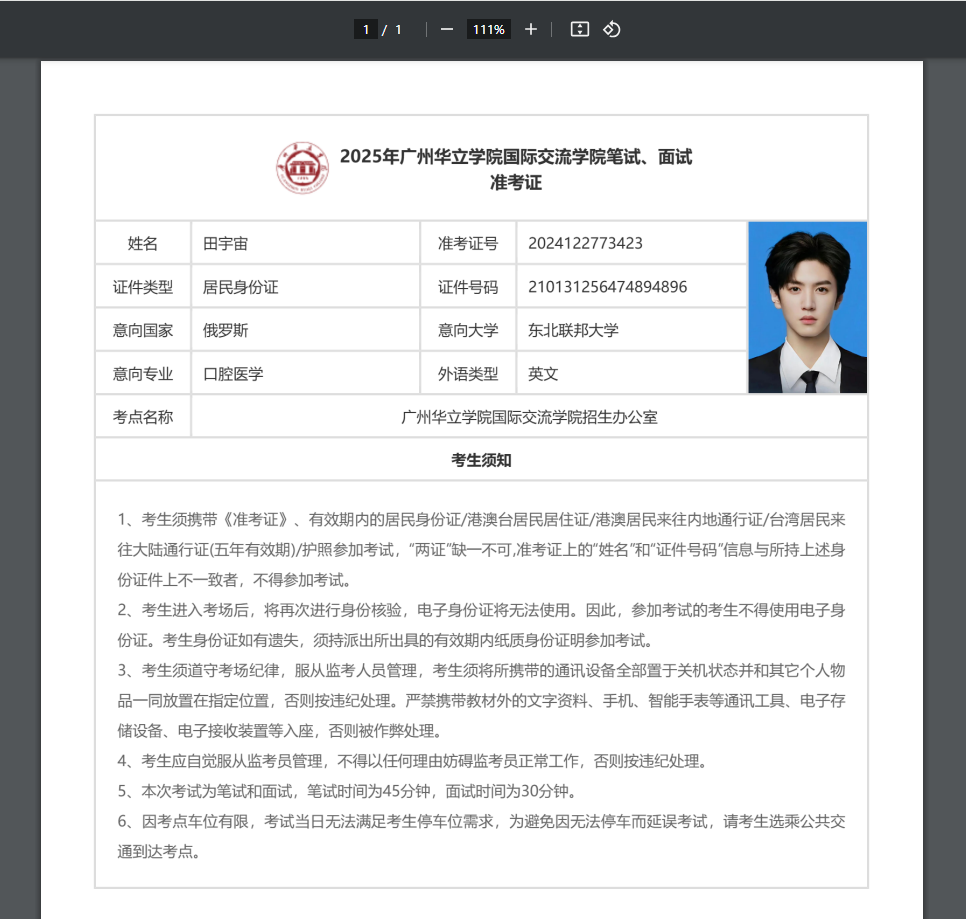The width and height of the screenshot is (966, 919).
Task: Select the current page number field
Action: pos(366,30)
